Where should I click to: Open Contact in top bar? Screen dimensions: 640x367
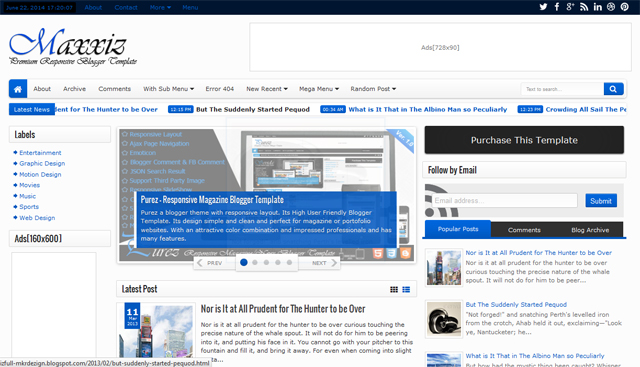coord(126,7)
